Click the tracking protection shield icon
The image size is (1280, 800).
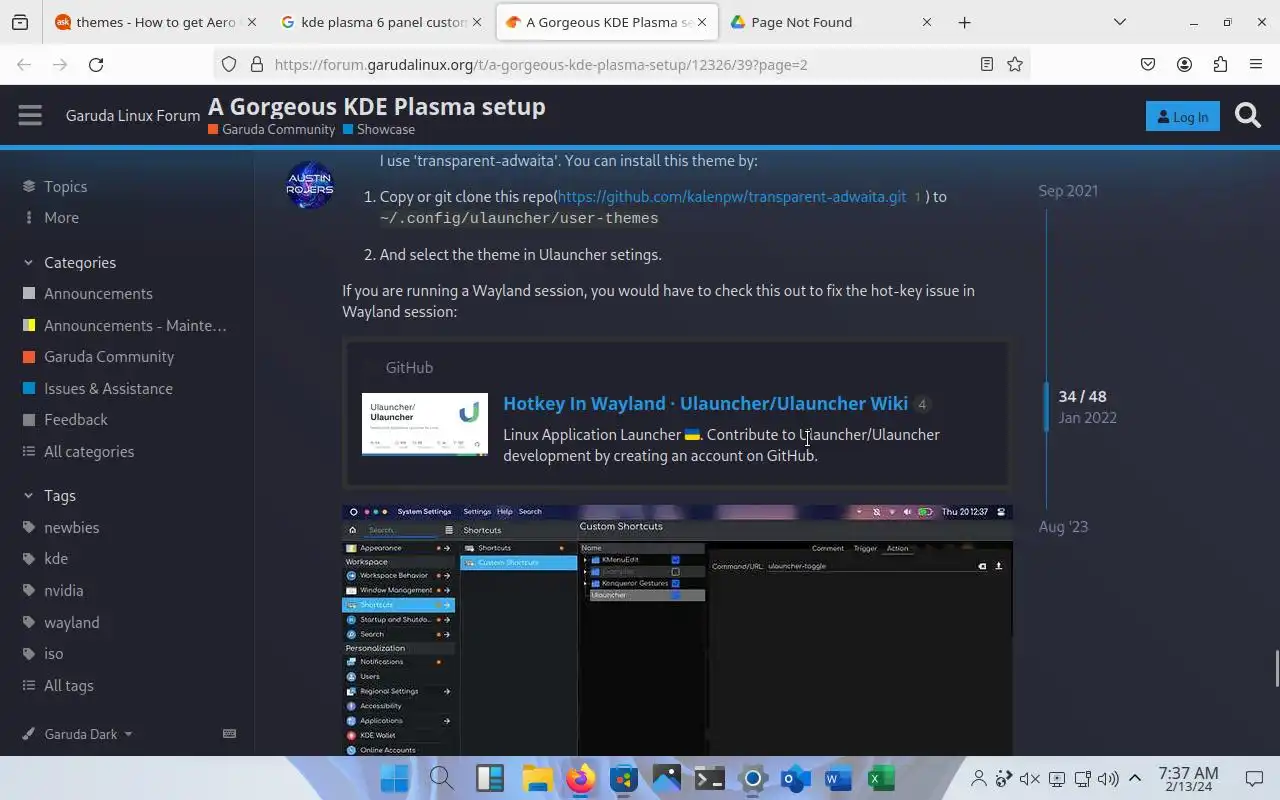[x=229, y=64]
